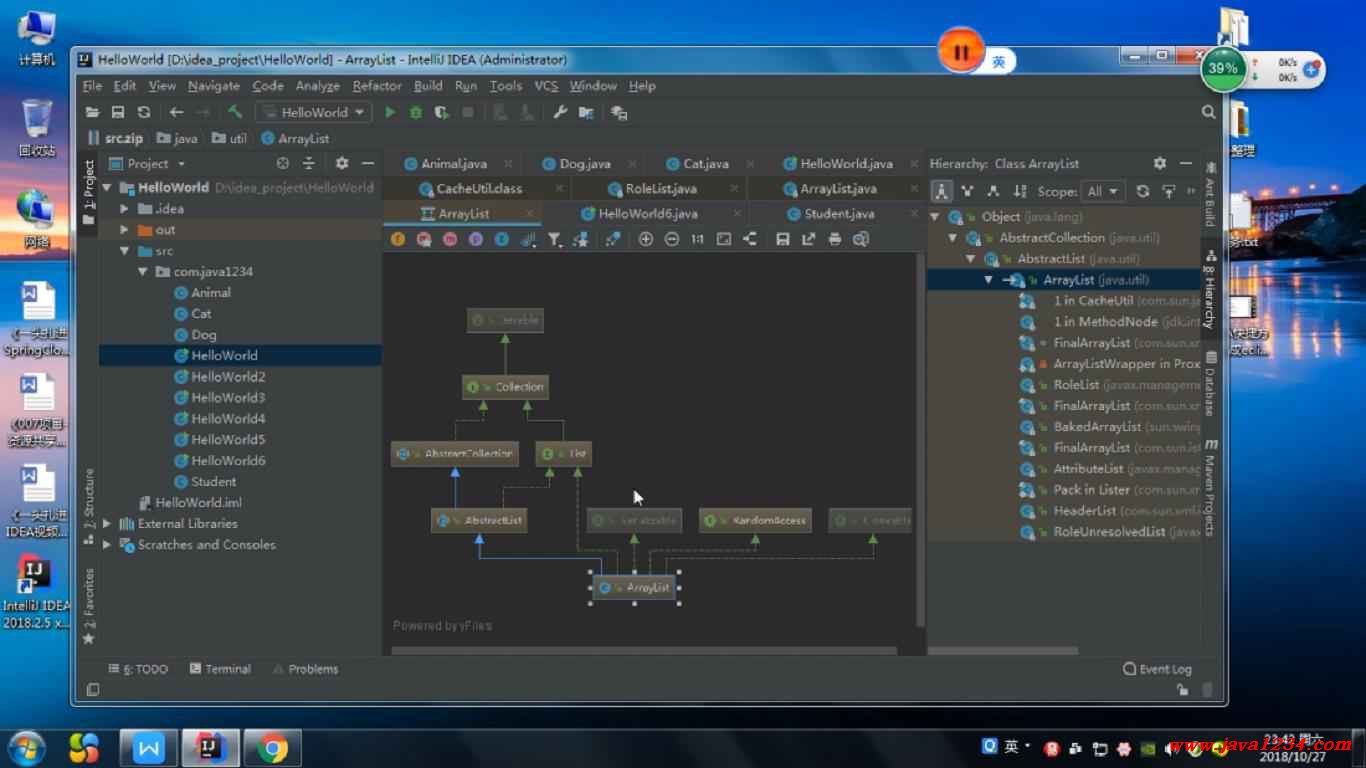Select HelloWorld3 in Project tree
Image resolution: width=1366 pixels, height=768 pixels.
click(x=228, y=397)
